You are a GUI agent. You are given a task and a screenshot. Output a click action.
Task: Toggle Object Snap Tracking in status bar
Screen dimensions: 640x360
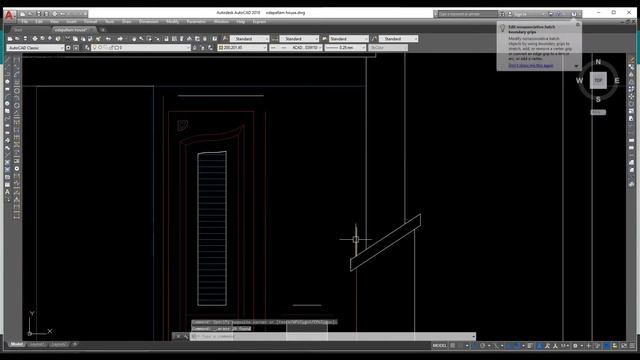[x=508, y=346]
